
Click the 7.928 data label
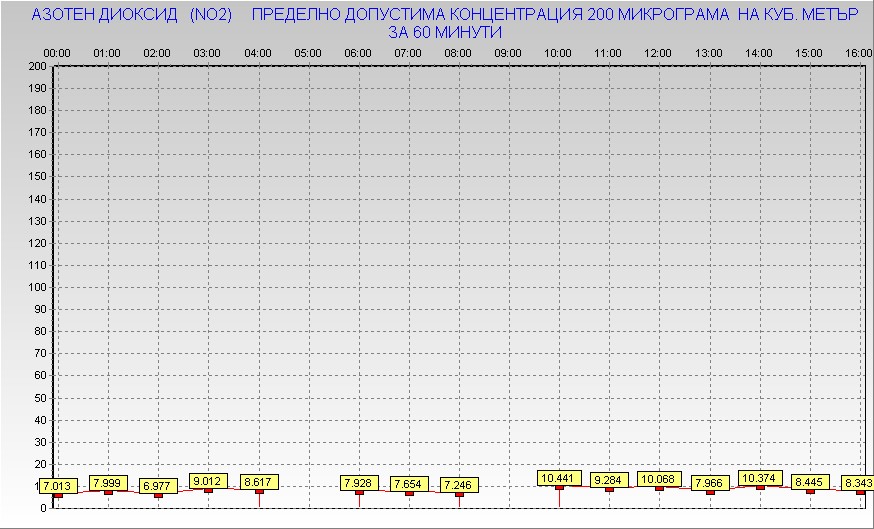tap(359, 483)
